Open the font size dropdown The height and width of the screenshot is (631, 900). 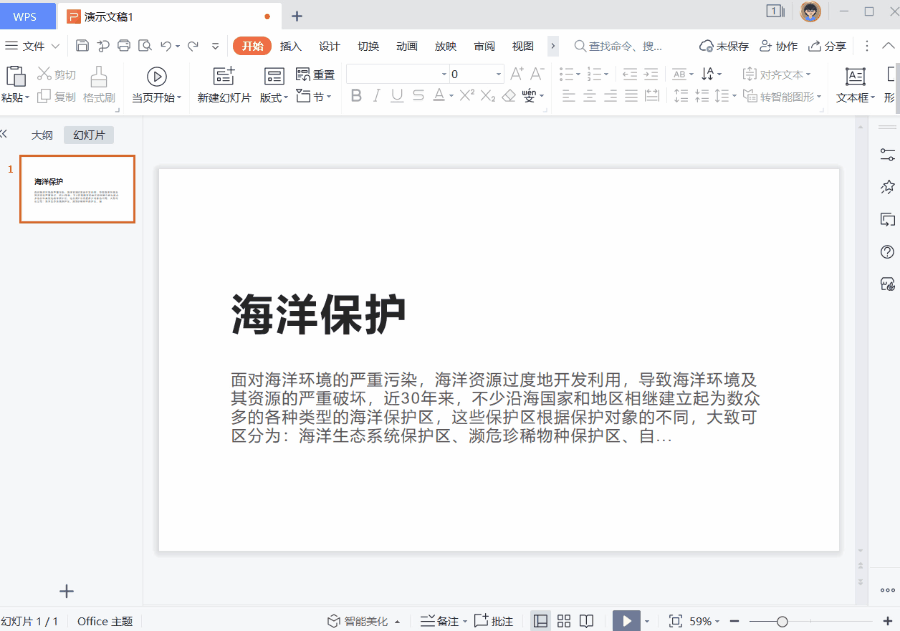(x=498, y=74)
